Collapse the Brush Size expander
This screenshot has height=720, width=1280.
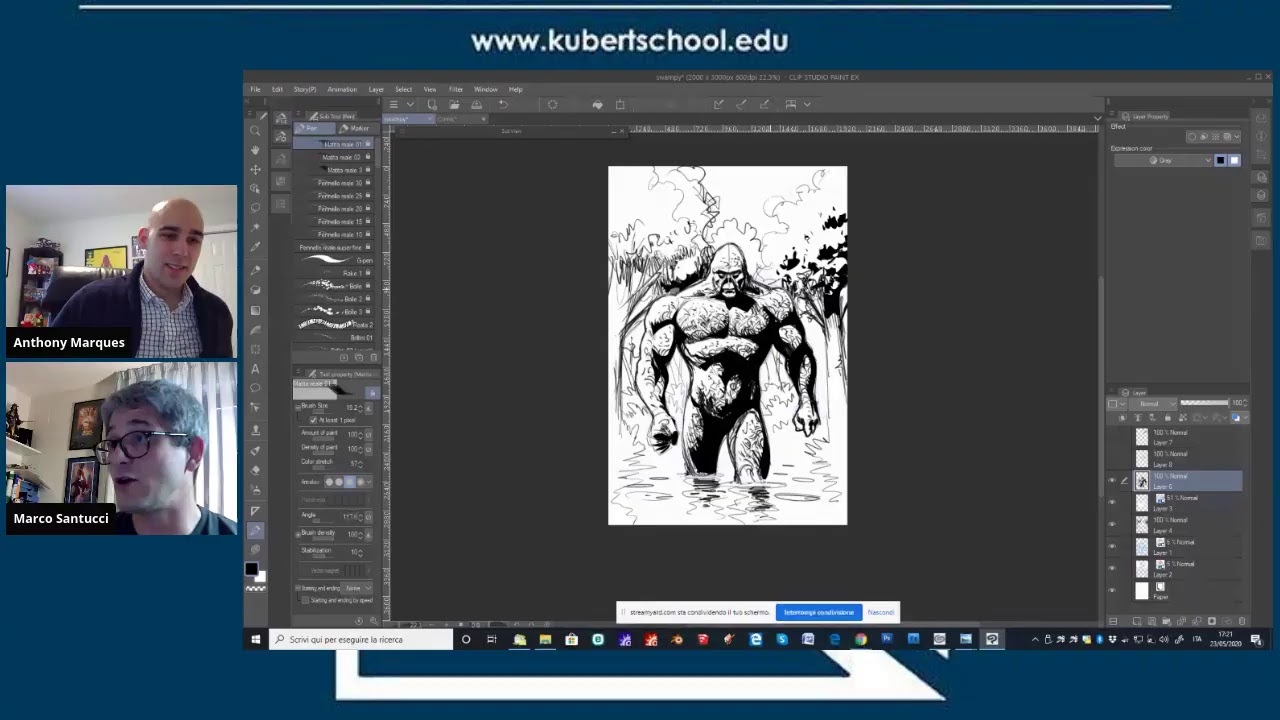coord(297,408)
